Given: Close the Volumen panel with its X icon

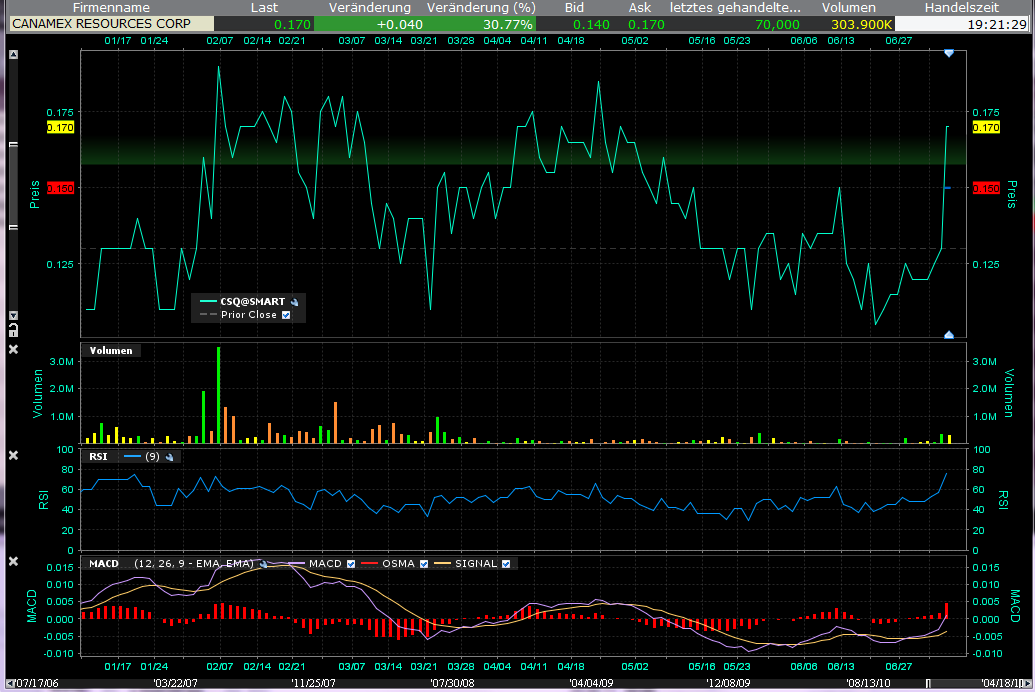Looking at the screenshot, I should [14, 350].
